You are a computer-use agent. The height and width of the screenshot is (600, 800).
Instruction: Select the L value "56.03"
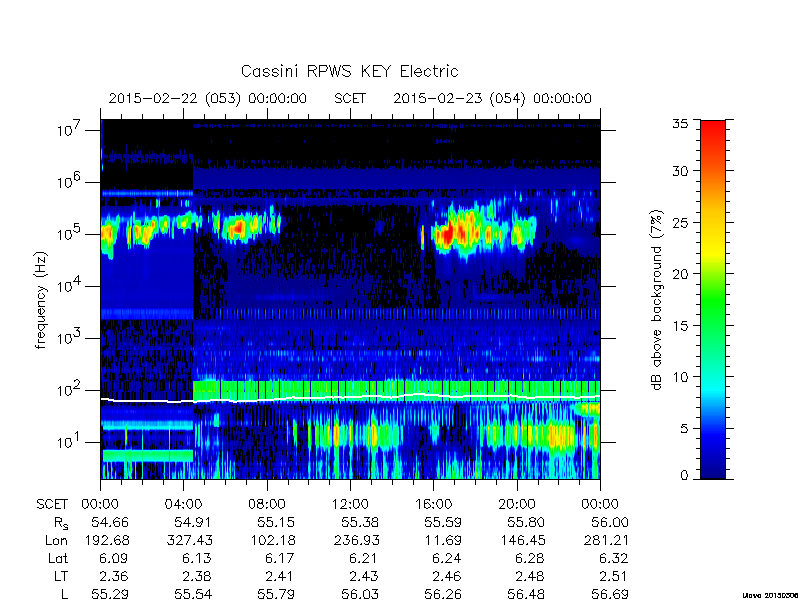pyautogui.click(x=360, y=594)
